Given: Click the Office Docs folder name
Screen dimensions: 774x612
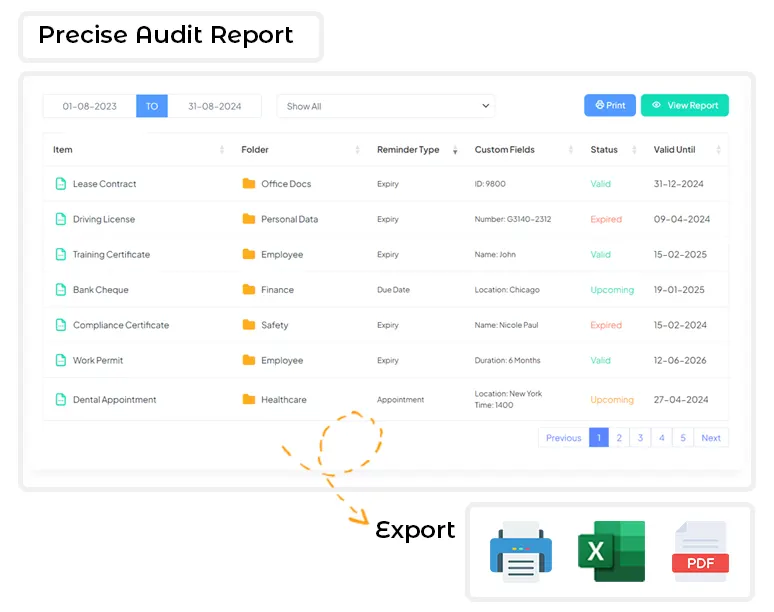Looking at the screenshot, I should 286,184.
